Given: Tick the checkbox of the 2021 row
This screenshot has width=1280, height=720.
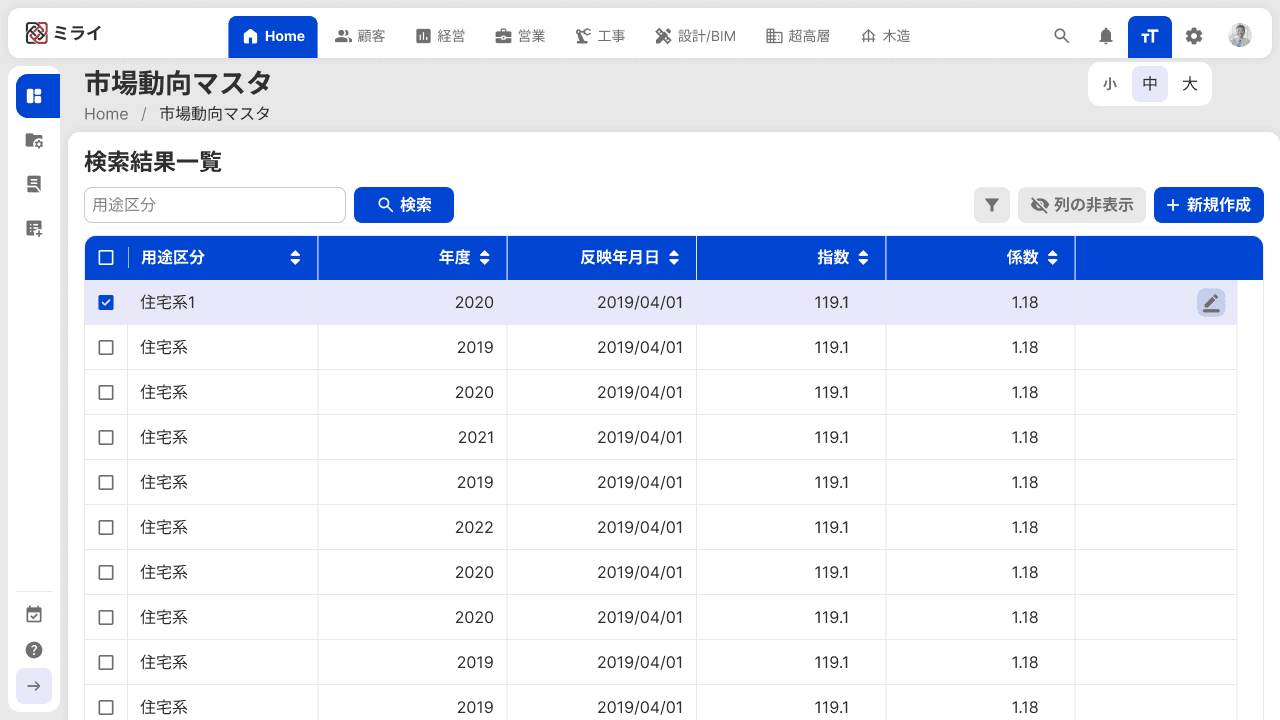Looking at the screenshot, I should pos(106,437).
